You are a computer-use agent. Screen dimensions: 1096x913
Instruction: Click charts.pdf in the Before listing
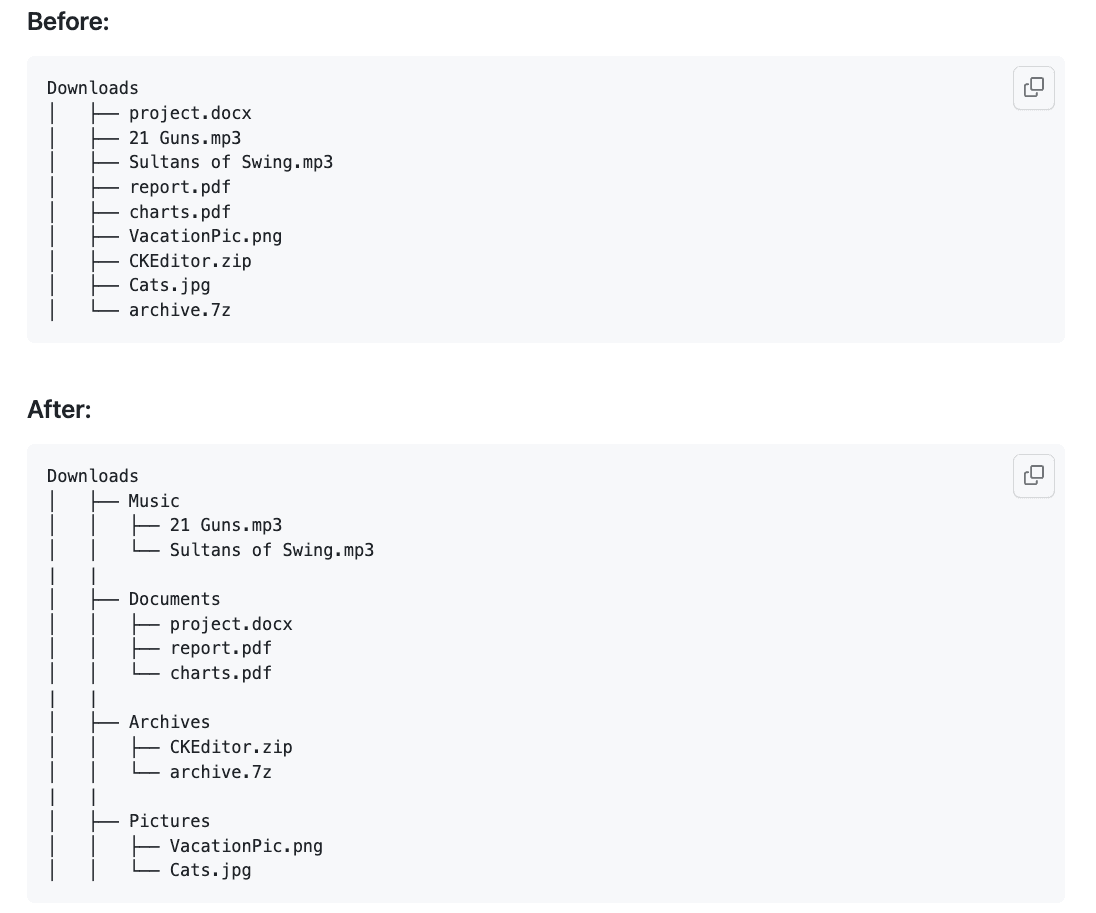click(x=179, y=212)
